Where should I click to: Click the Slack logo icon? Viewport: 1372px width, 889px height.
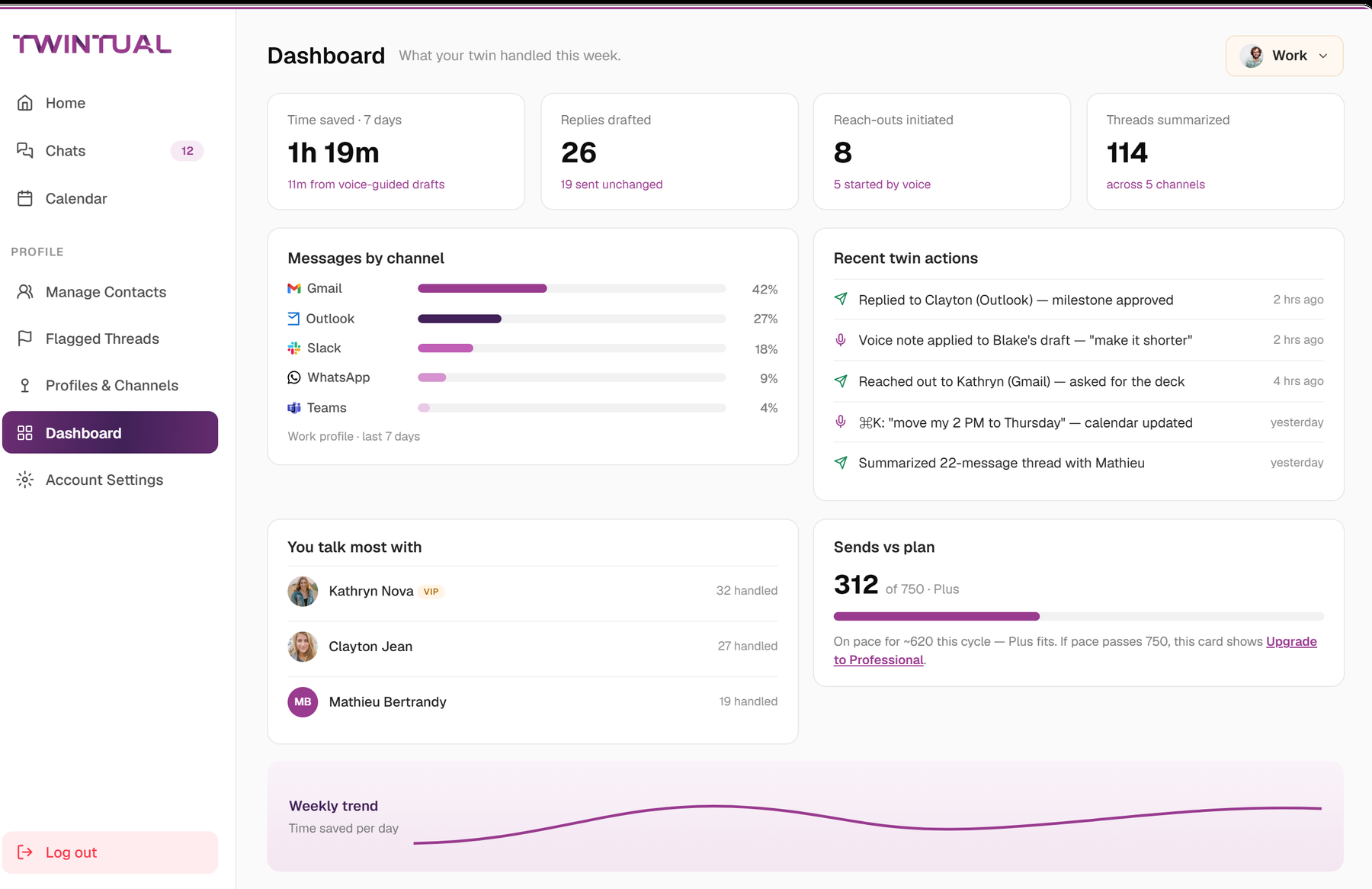(294, 348)
